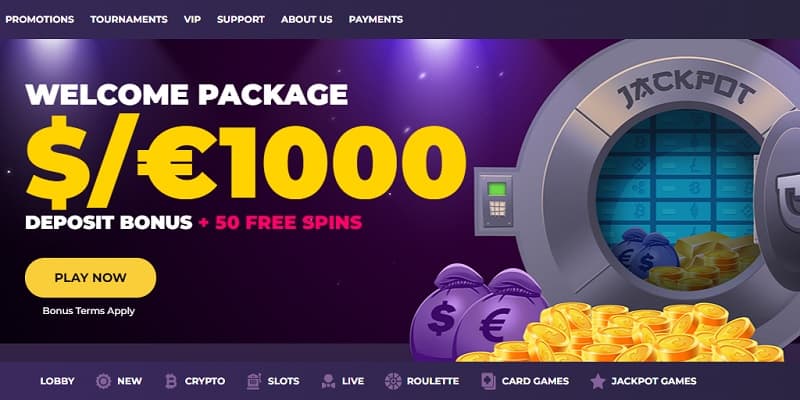Viewport: 800px width, 400px height.
Task: Open the Payments menu item
Action: click(x=376, y=19)
